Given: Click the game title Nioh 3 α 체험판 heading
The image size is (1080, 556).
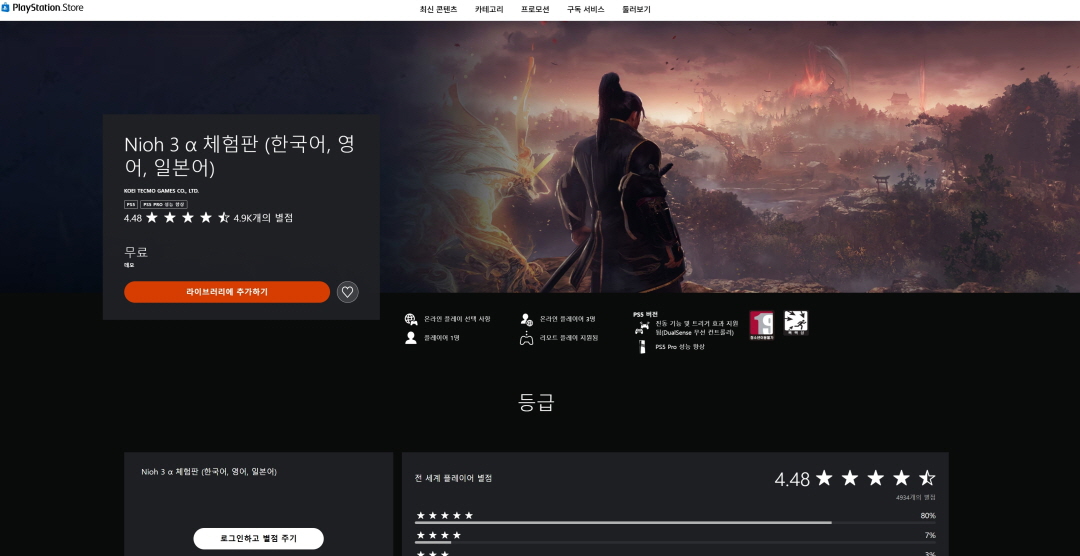Looking at the screenshot, I should (x=240, y=156).
